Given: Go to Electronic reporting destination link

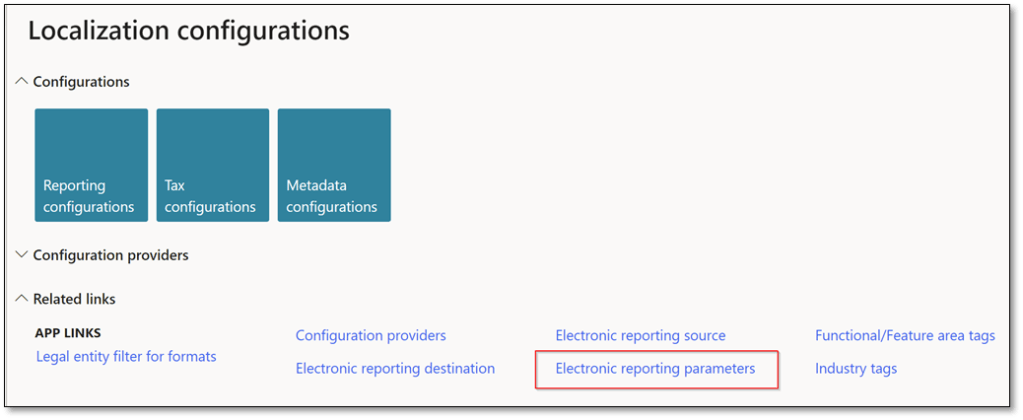Looking at the screenshot, I should 395,368.
